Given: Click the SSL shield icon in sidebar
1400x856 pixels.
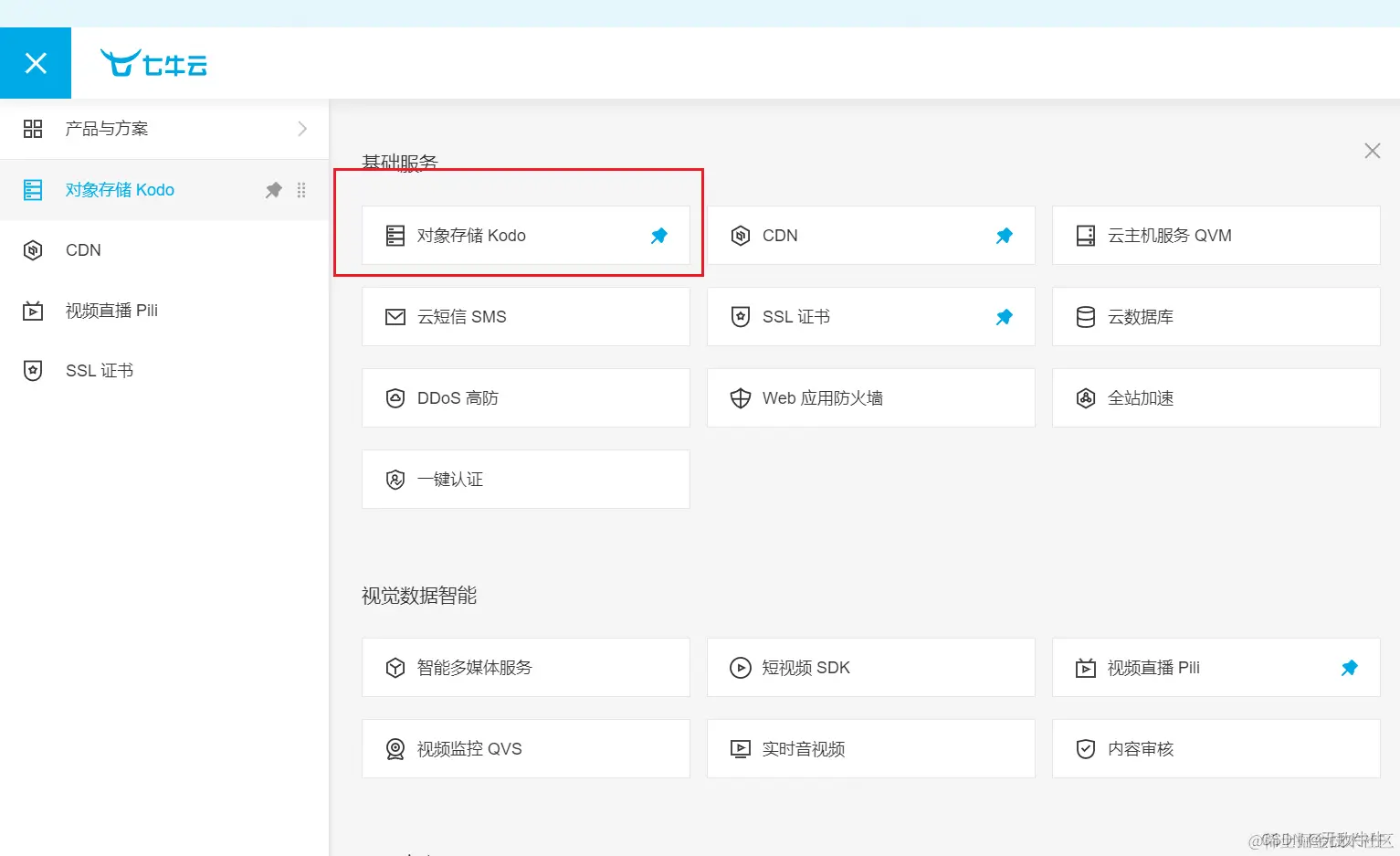Looking at the screenshot, I should click(x=33, y=371).
